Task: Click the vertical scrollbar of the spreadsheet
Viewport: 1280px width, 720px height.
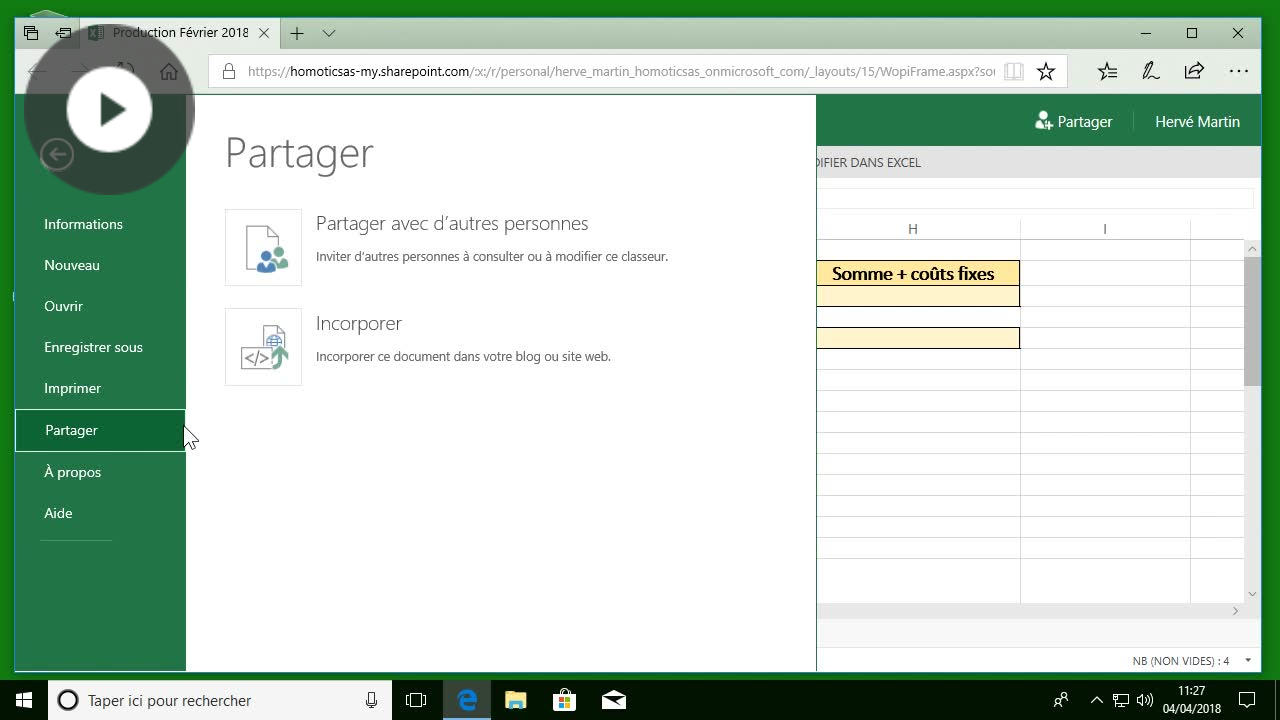Action: click(1252, 320)
